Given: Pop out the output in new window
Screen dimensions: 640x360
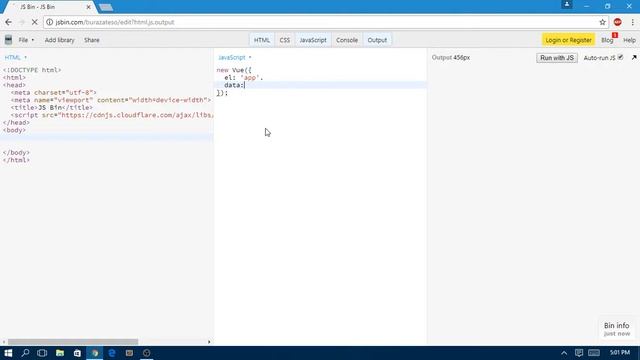Looking at the screenshot, I should tap(634, 58).
